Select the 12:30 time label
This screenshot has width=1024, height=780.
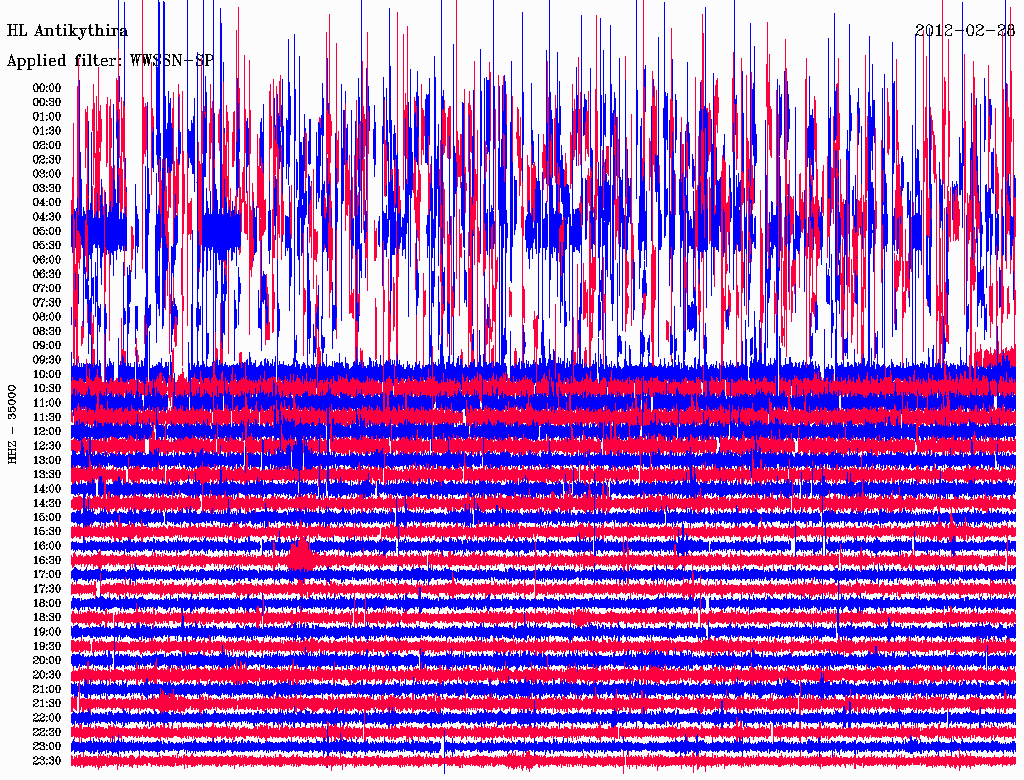point(47,446)
